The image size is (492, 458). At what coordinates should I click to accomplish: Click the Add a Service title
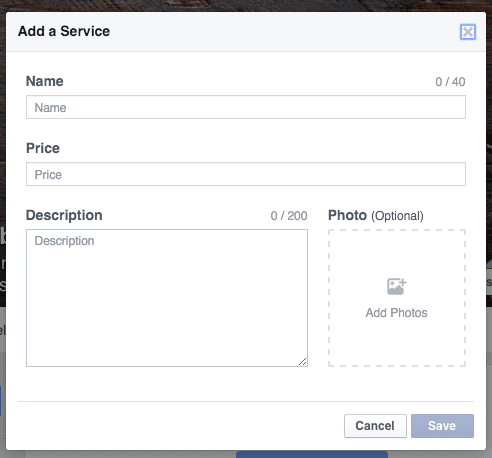[64, 31]
